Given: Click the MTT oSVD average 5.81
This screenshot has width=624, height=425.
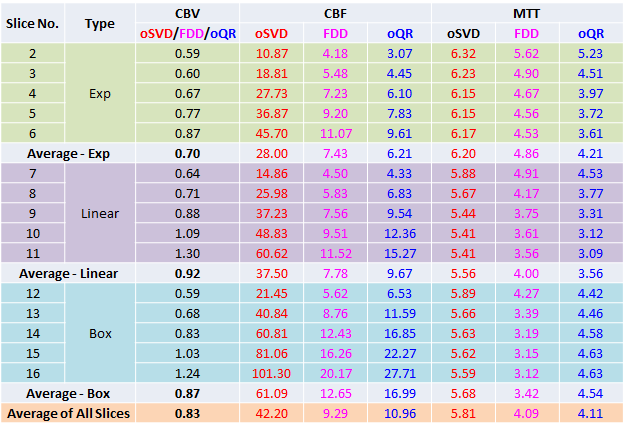Looking at the screenshot, I should point(464,412).
